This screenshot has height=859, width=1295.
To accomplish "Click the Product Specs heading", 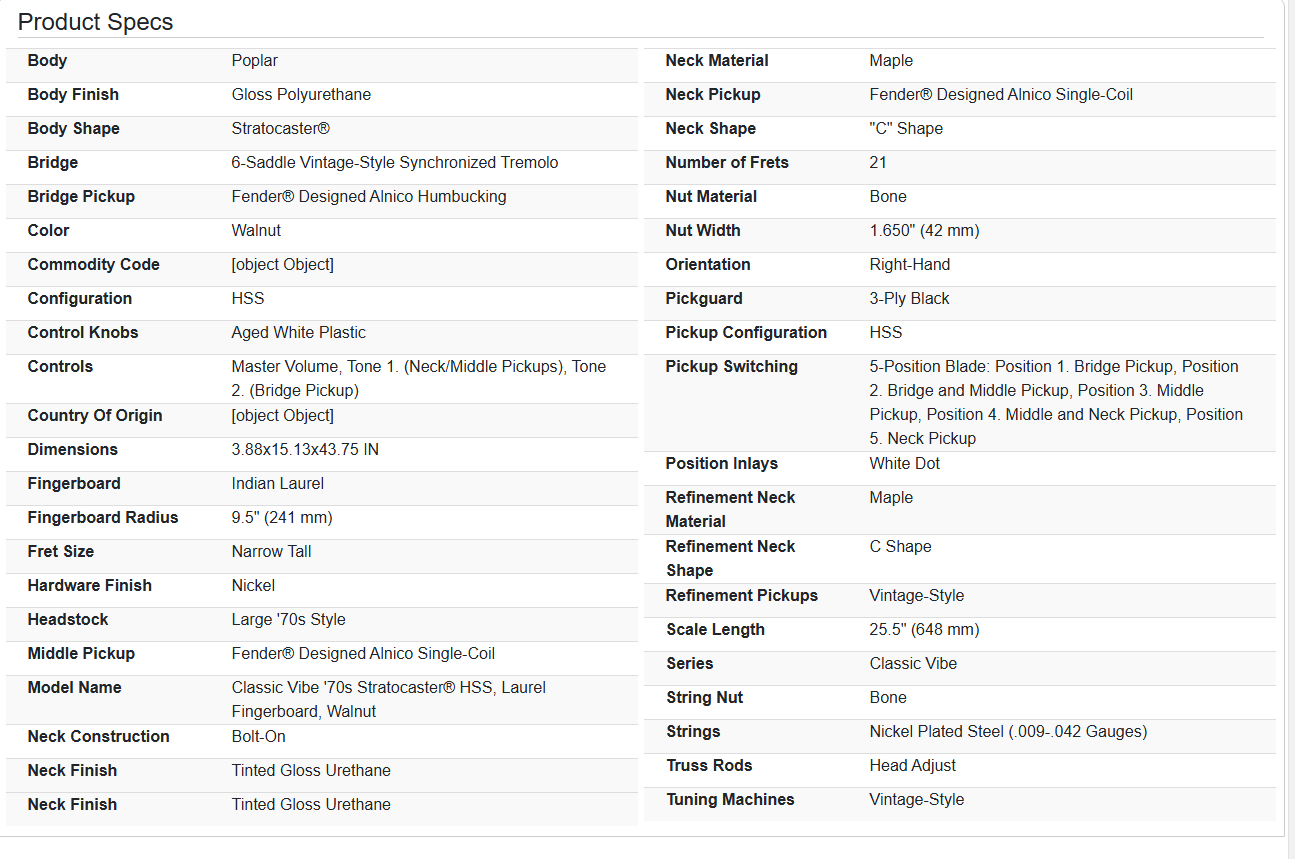I will [x=95, y=22].
